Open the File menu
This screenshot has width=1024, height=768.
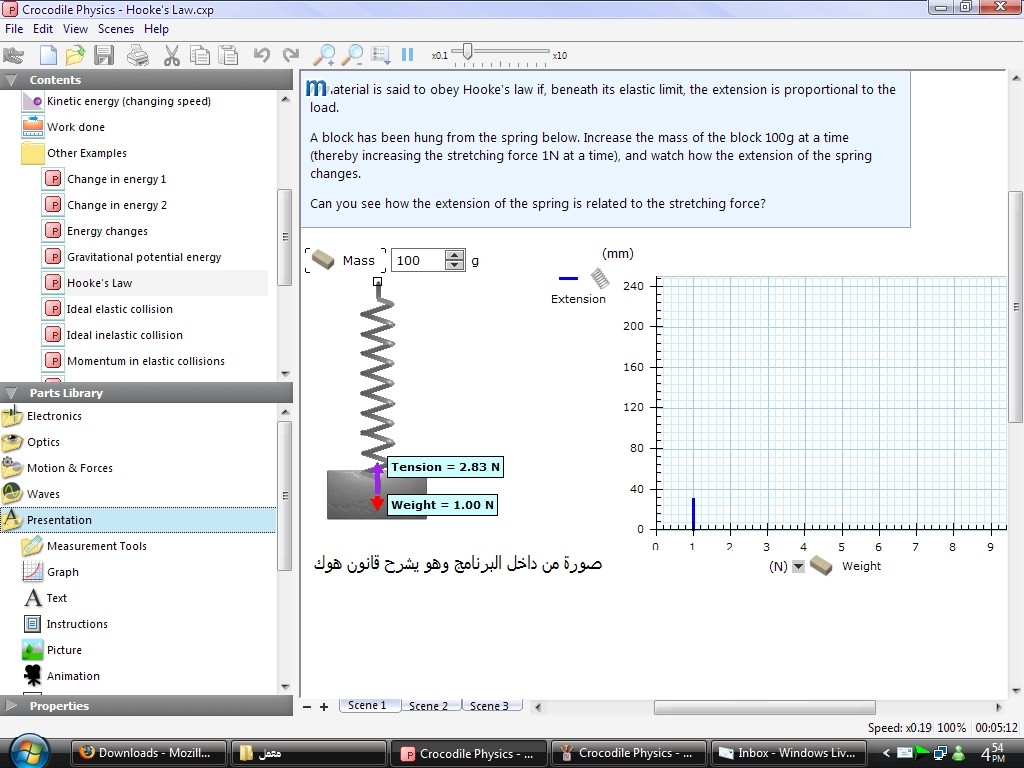pyautogui.click(x=14, y=29)
